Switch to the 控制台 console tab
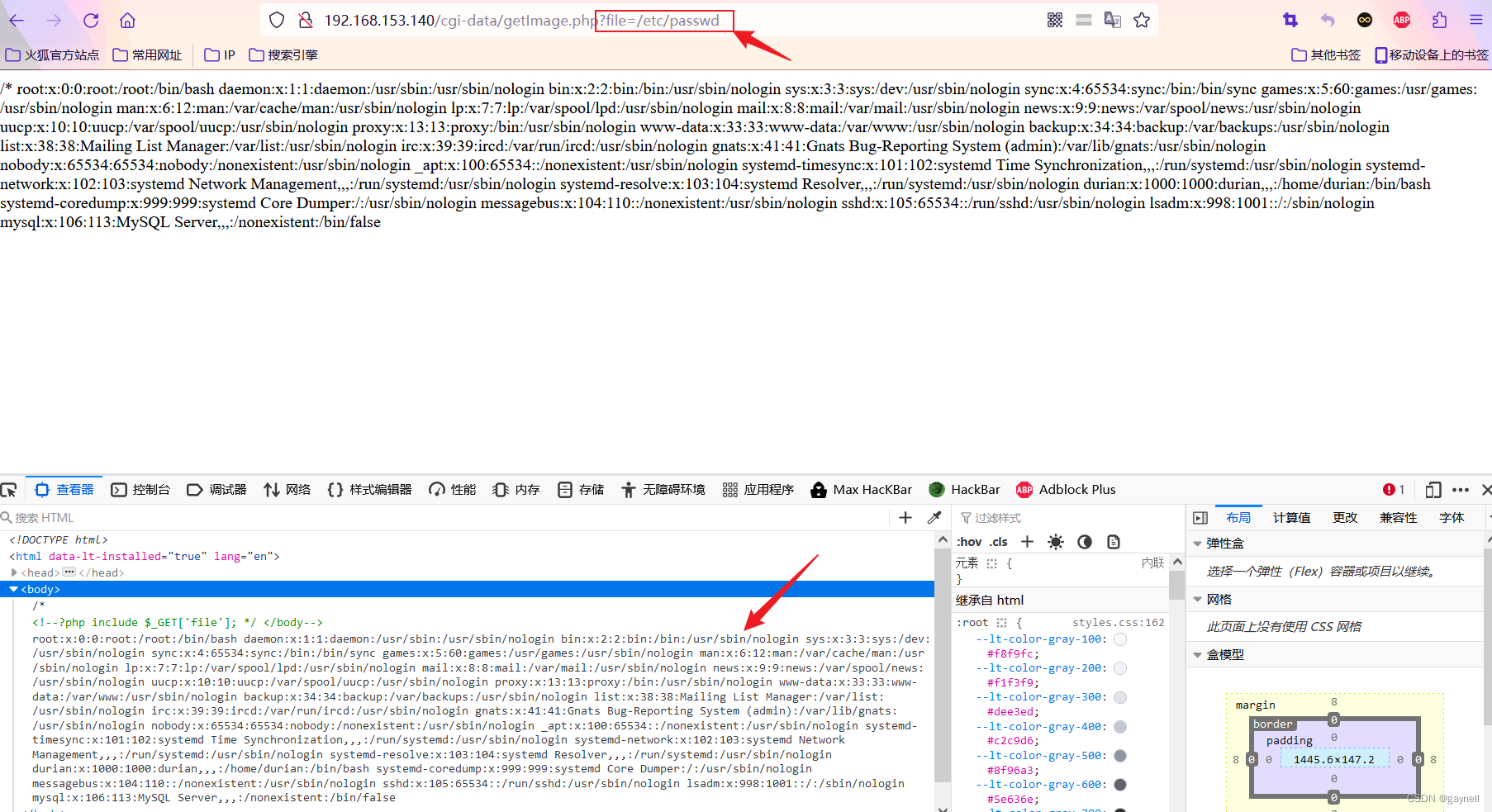The height and width of the screenshot is (812, 1492). 140,490
